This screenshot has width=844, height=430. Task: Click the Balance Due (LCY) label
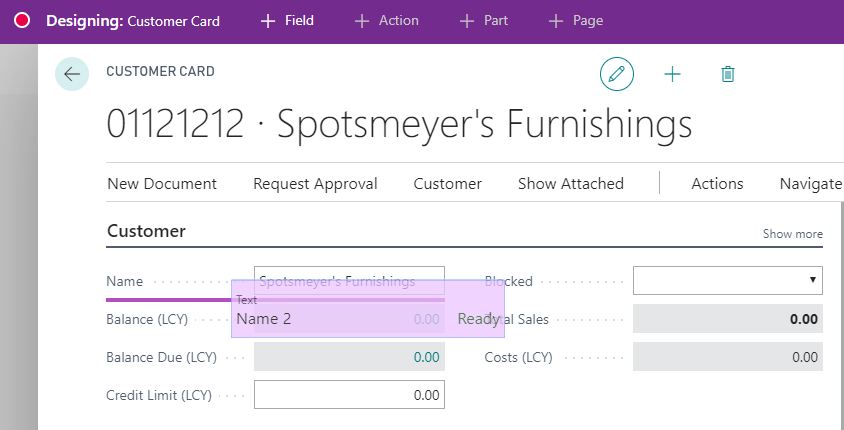coord(161,357)
